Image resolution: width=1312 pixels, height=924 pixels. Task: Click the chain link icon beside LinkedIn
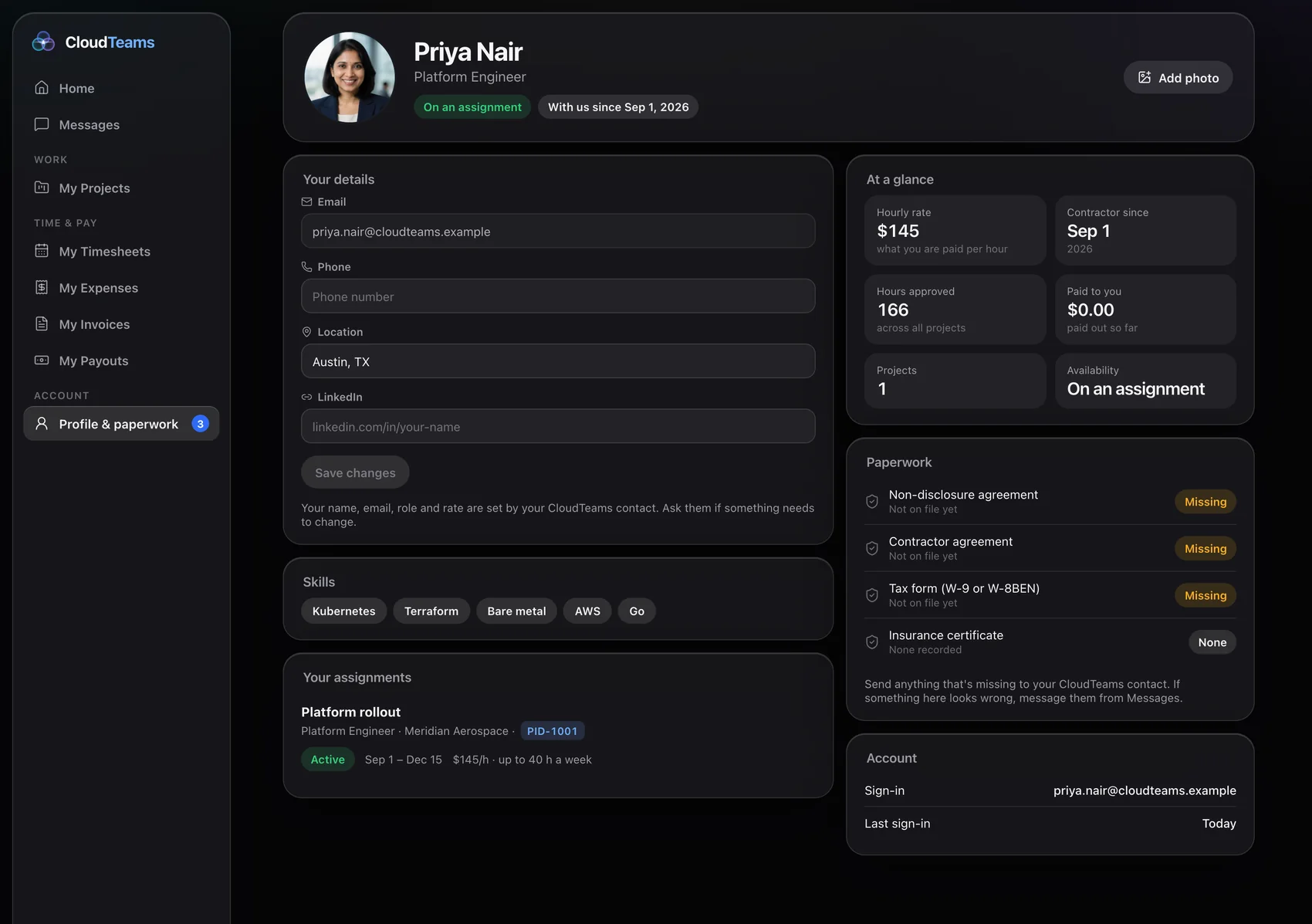coord(306,397)
